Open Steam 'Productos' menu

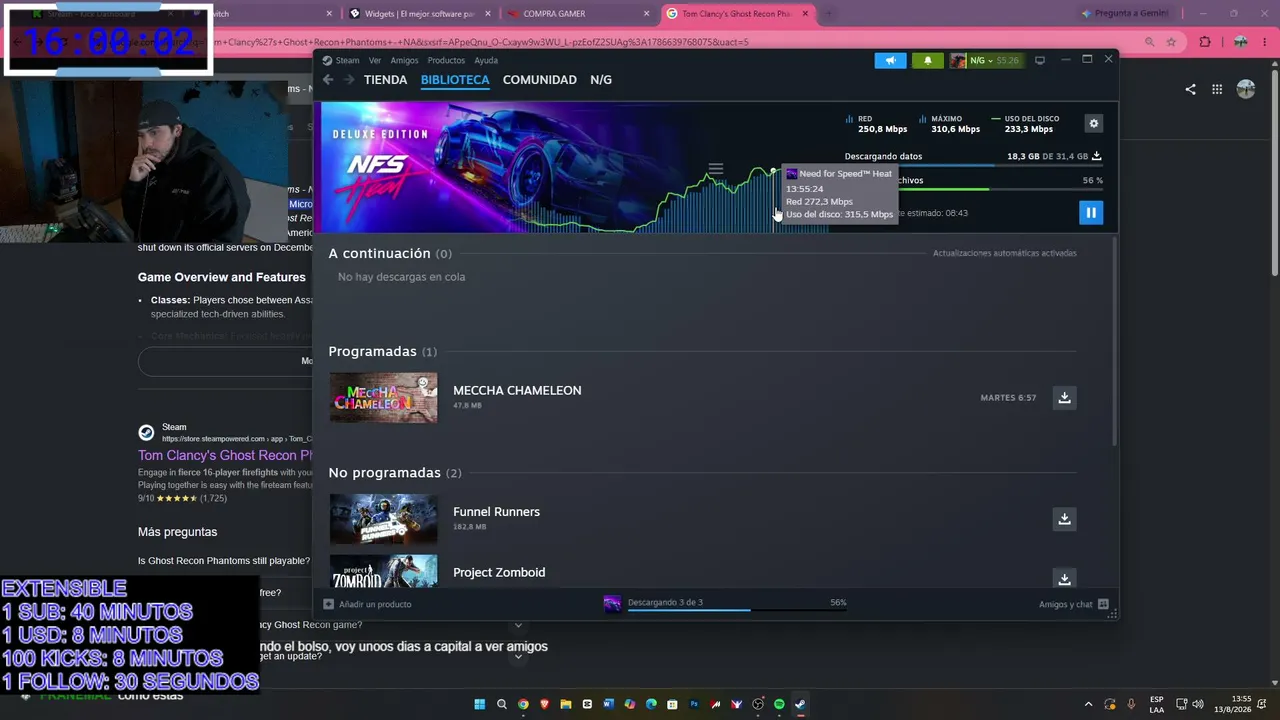(446, 60)
